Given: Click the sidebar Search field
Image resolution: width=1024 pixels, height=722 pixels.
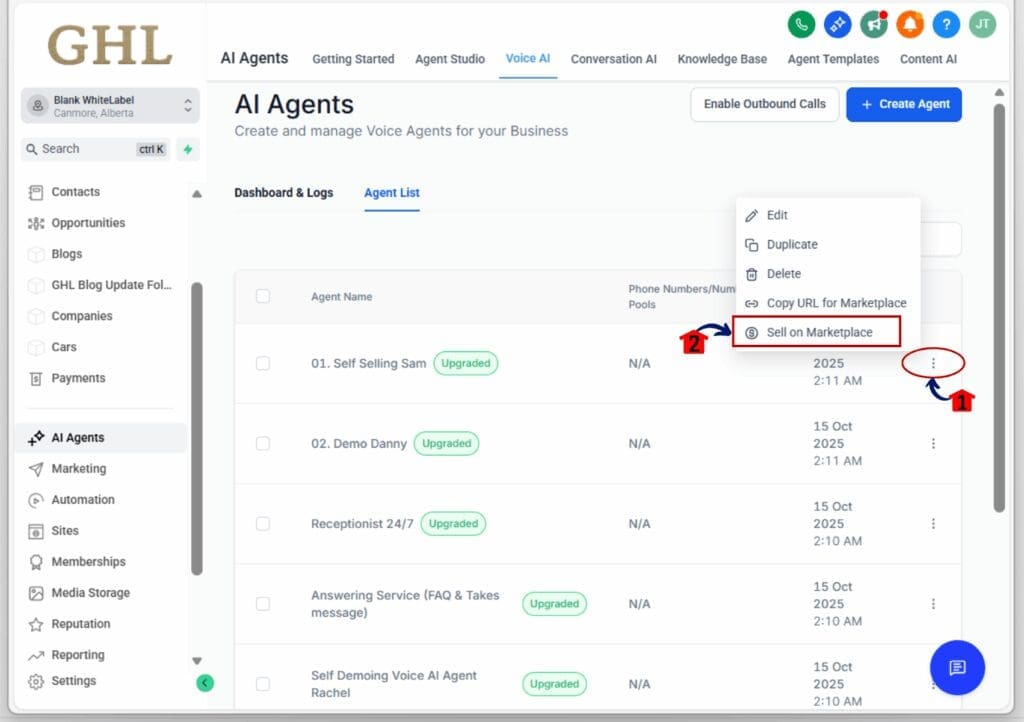Looking at the screenshot, I should click(x=96, y=149).
